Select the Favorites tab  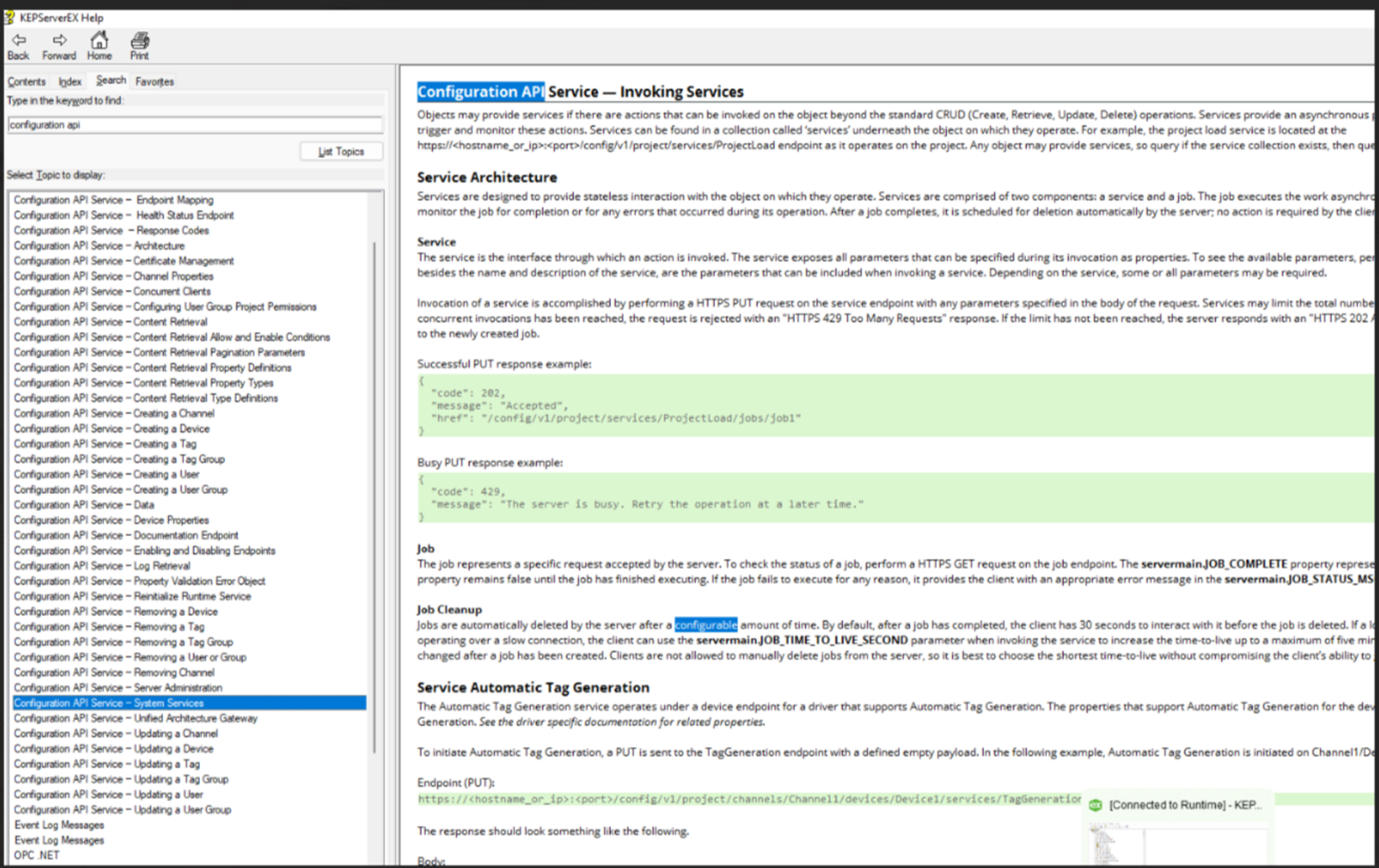[x=154, y=81]
